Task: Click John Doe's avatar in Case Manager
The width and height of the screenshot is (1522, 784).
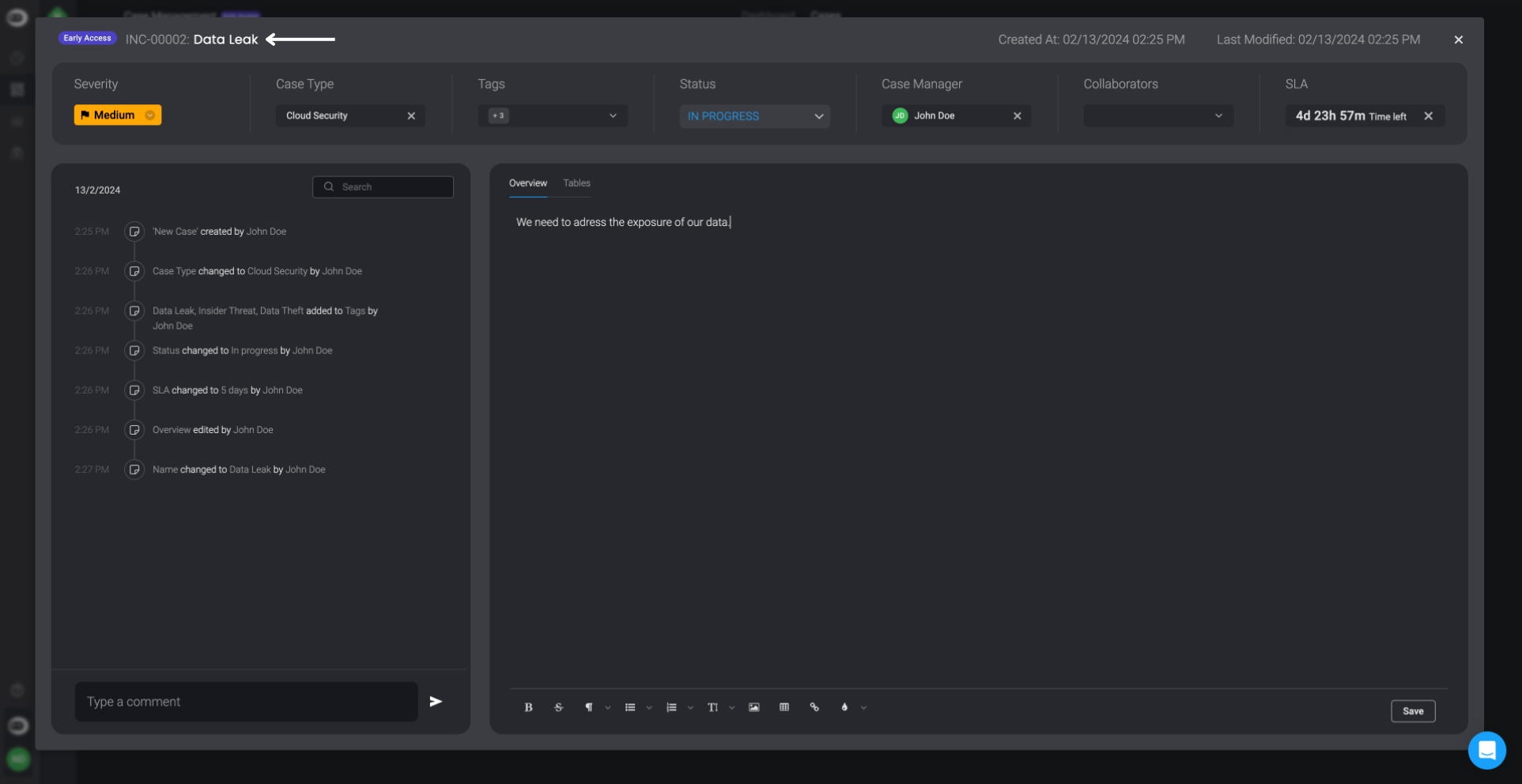Action: (x=900, y=115)
